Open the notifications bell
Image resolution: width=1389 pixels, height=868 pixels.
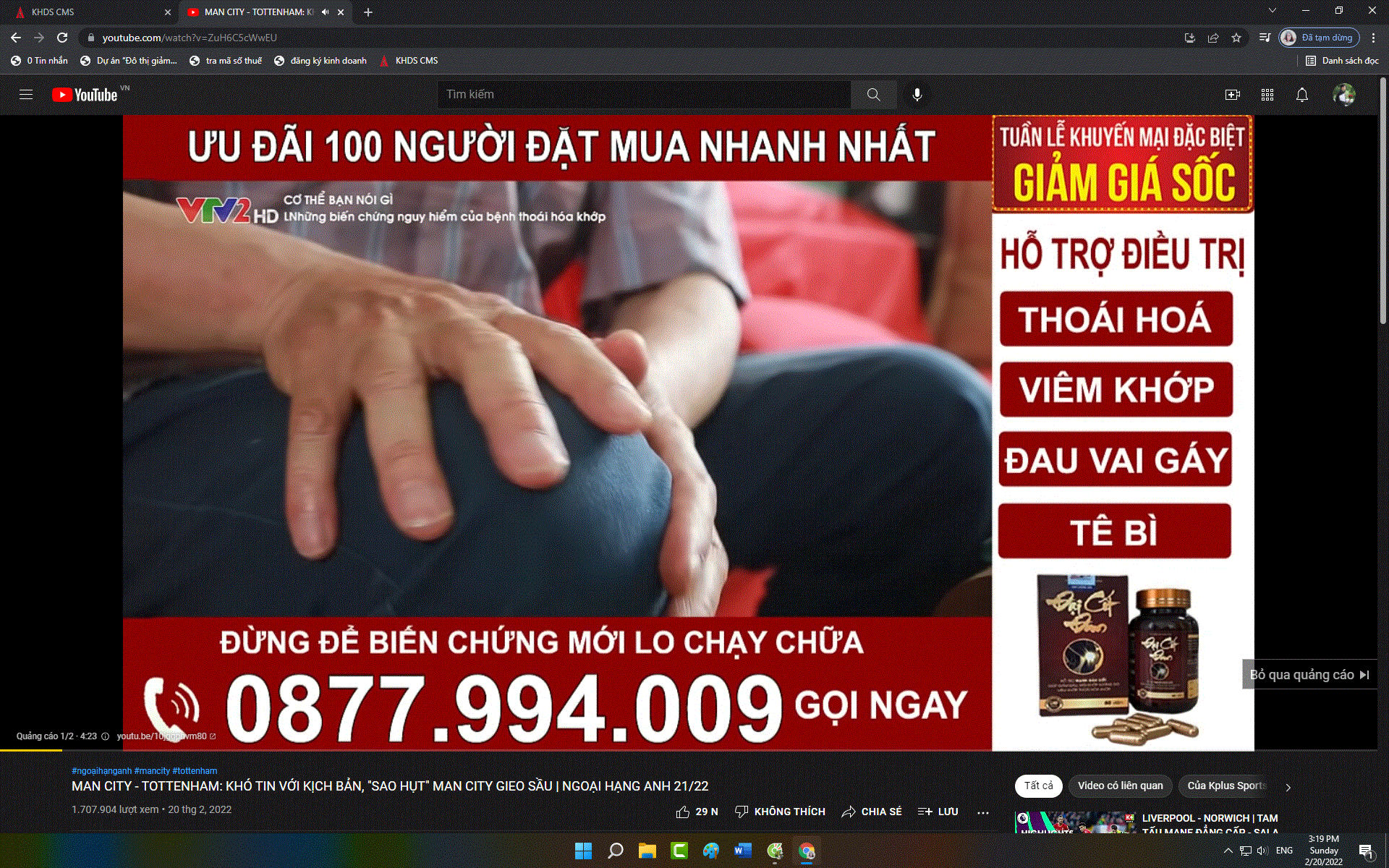click(x=1301, y=95)
